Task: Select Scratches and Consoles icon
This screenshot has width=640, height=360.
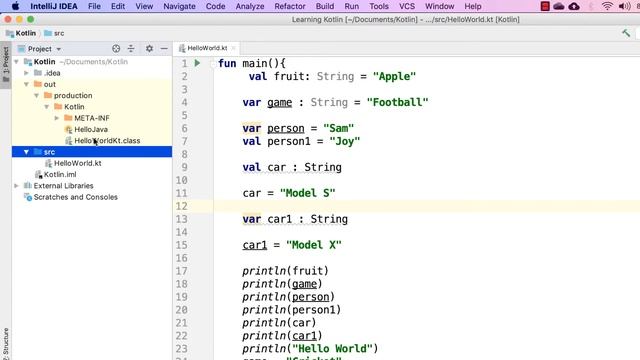Action: tap(28, 197)
